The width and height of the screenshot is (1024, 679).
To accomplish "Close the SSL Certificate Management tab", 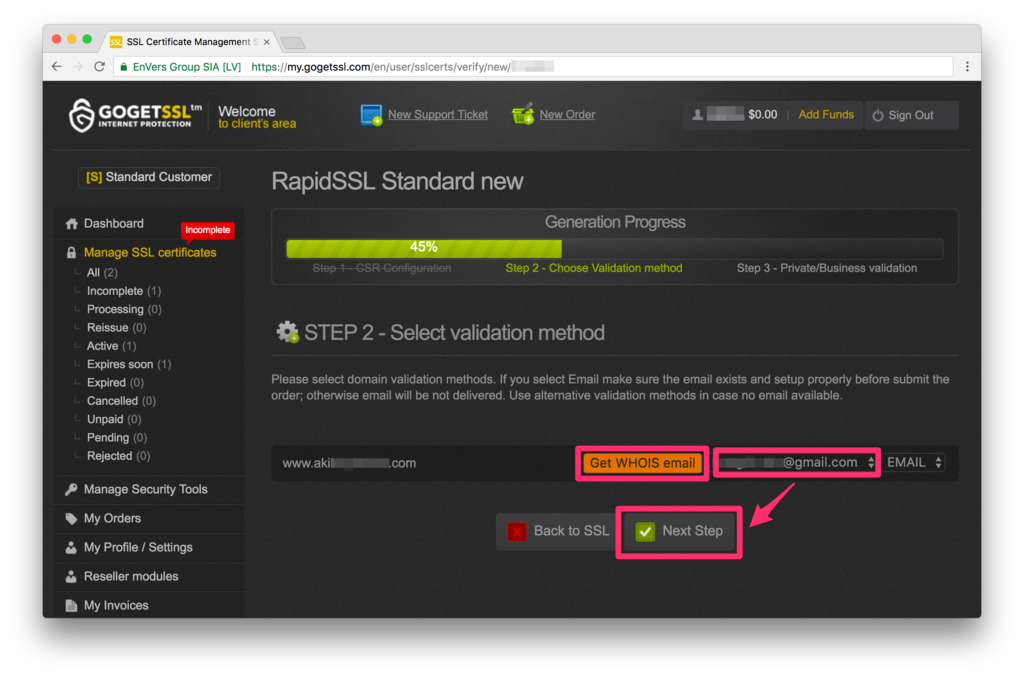I will coord(266,42).
